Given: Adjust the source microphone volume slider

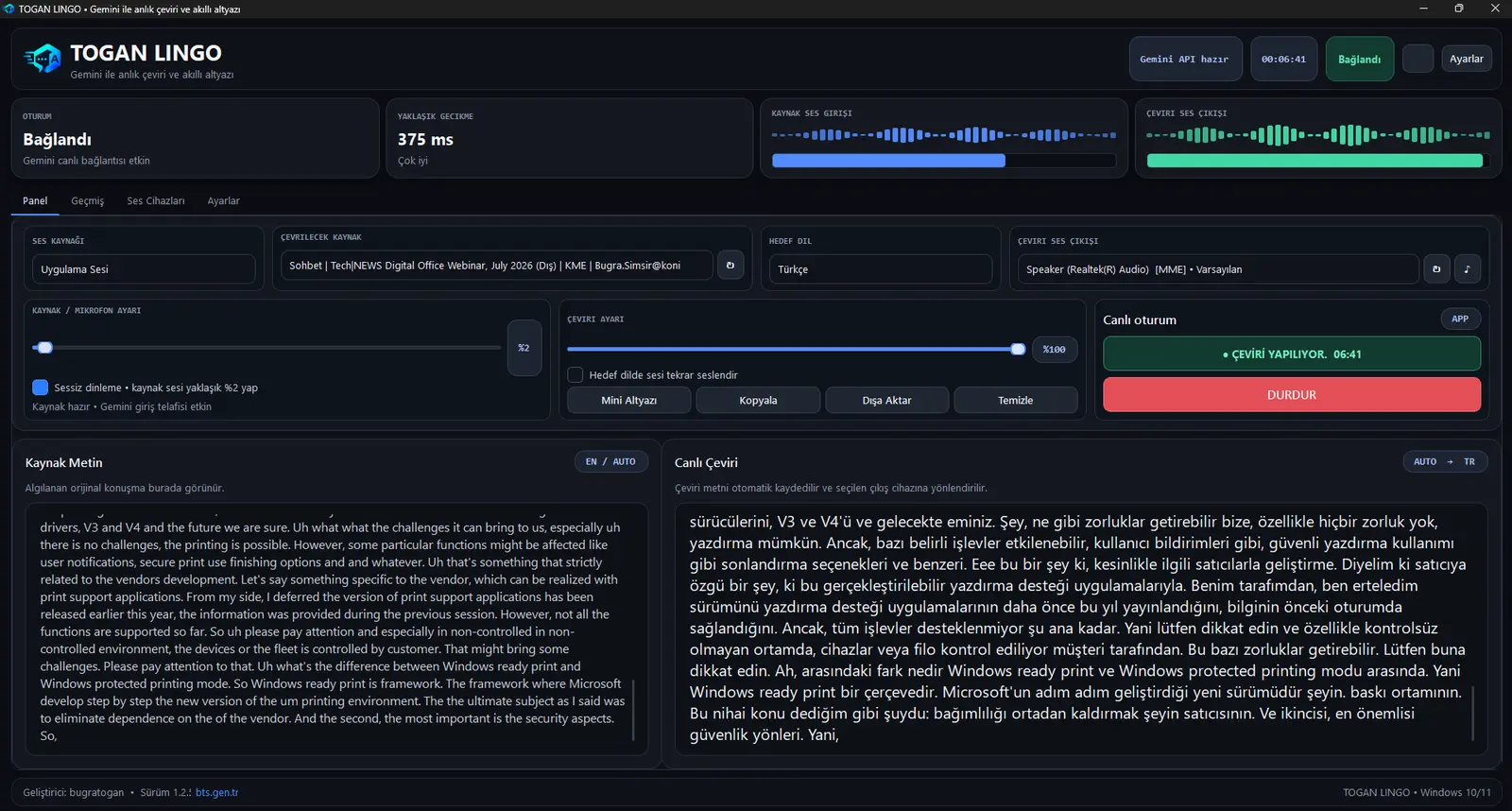Looking at the screenshot, I should pos(266,348).
